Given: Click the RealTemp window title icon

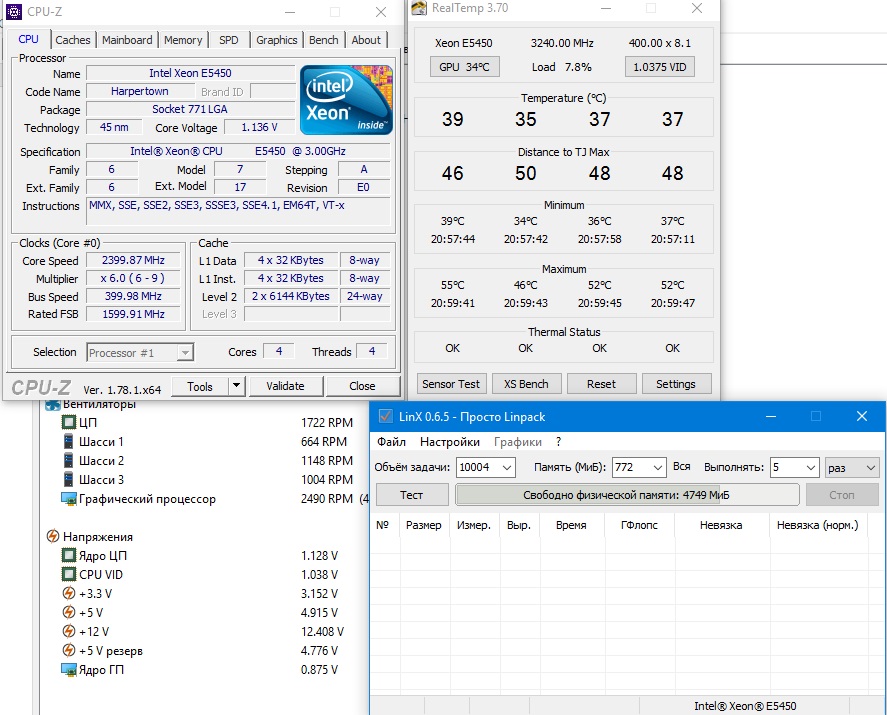Looking at the screenshot, I should (419, 8).
